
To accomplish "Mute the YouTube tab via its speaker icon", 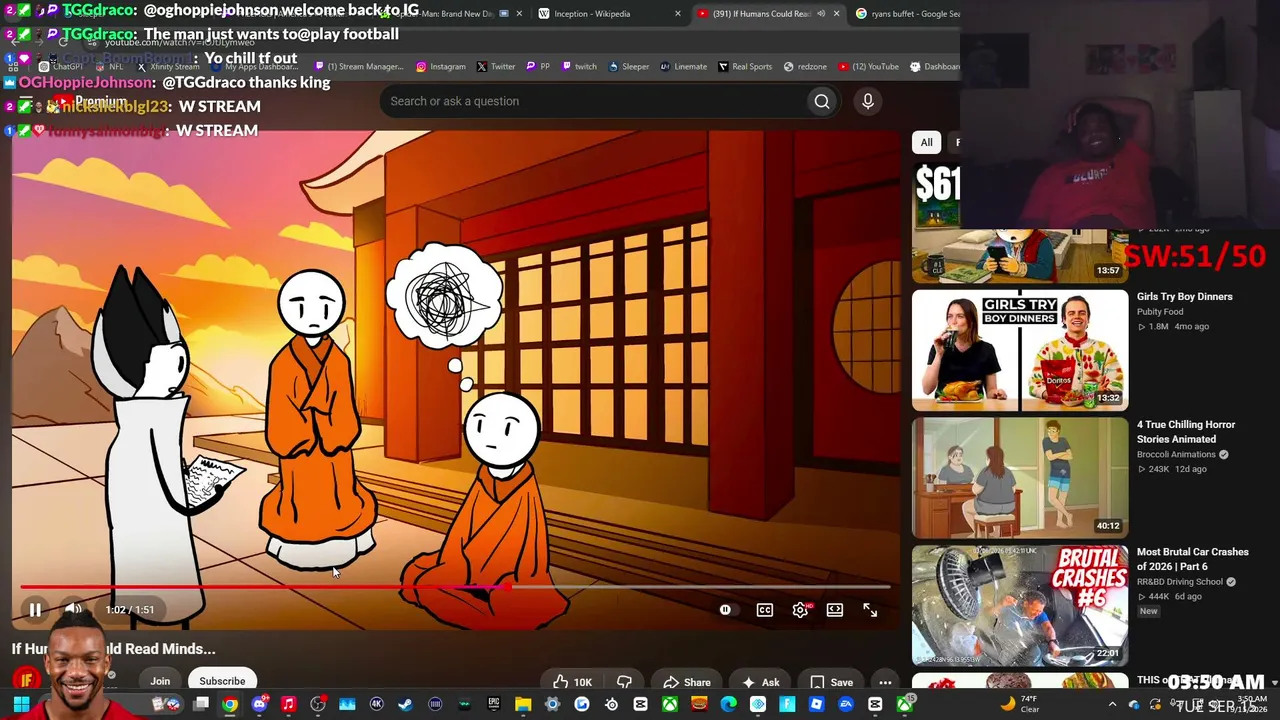I will click(821, 14).
